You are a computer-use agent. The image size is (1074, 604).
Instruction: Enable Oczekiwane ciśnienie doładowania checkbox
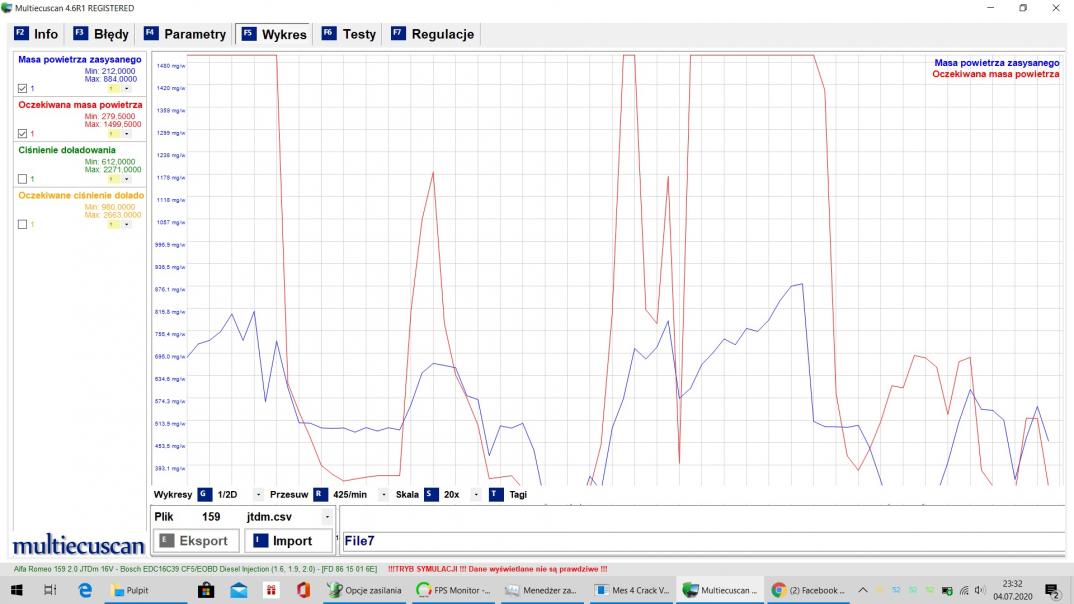pos(23,225)
